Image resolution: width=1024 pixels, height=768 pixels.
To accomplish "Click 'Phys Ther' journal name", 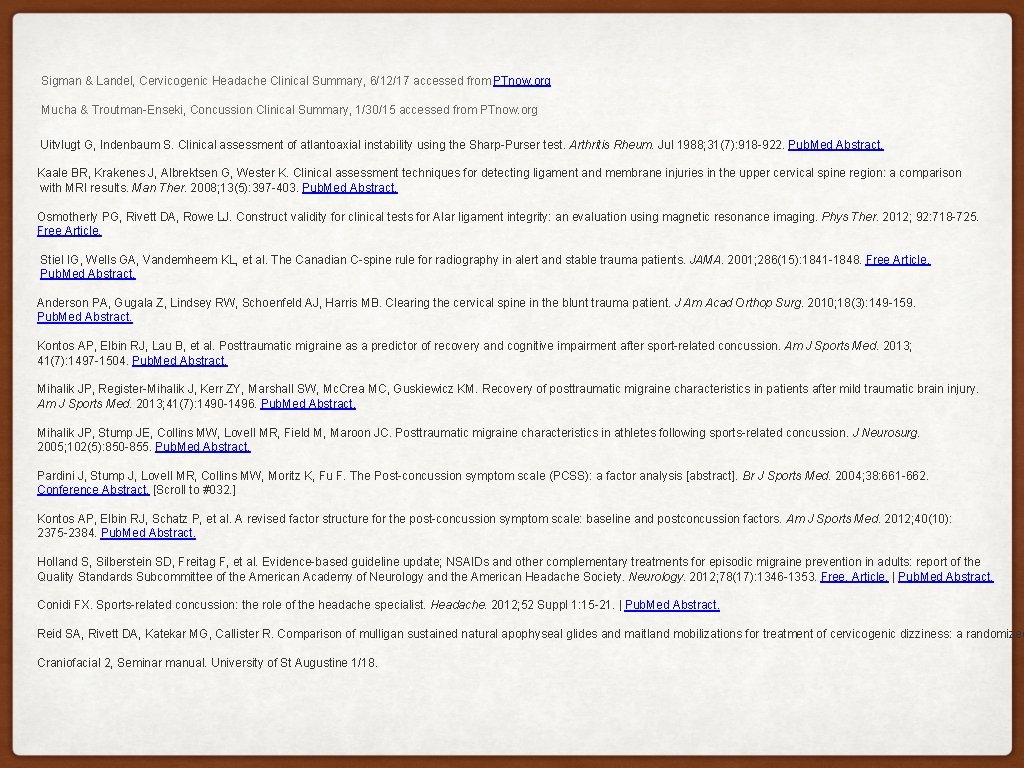I will coord(850,217).
